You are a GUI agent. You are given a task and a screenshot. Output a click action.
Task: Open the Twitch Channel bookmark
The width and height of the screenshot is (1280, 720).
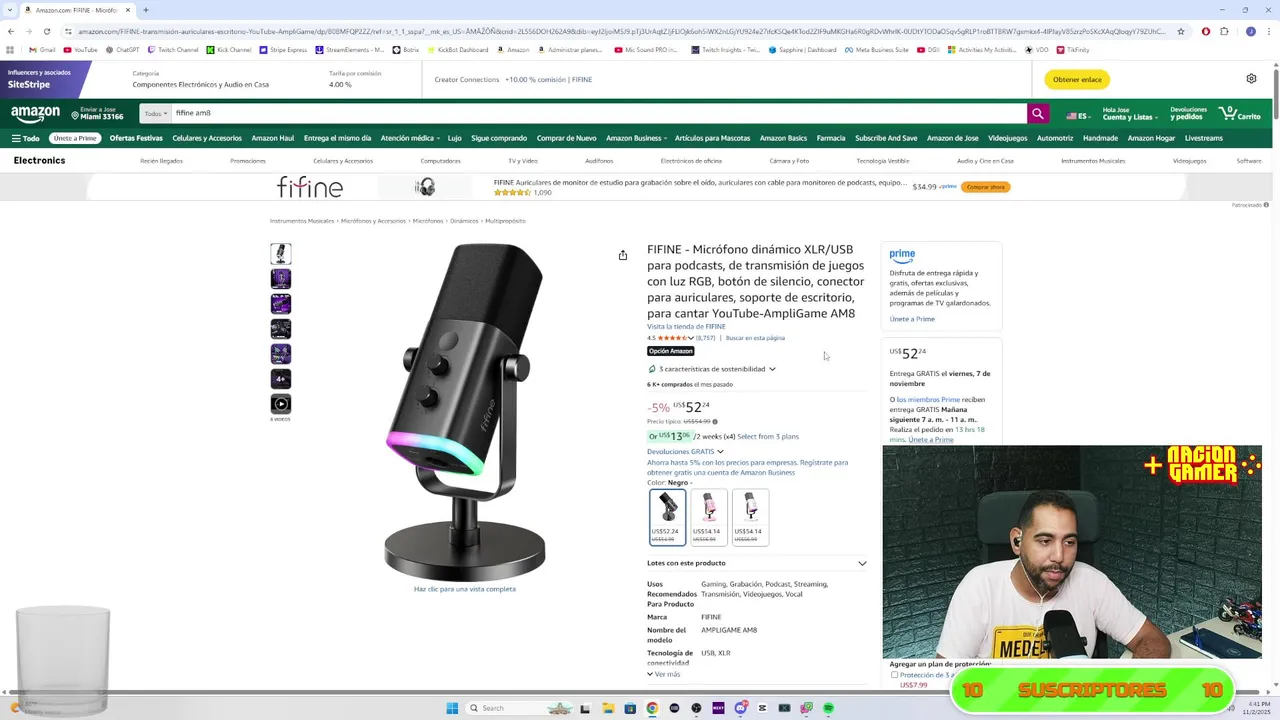[173, 49]
